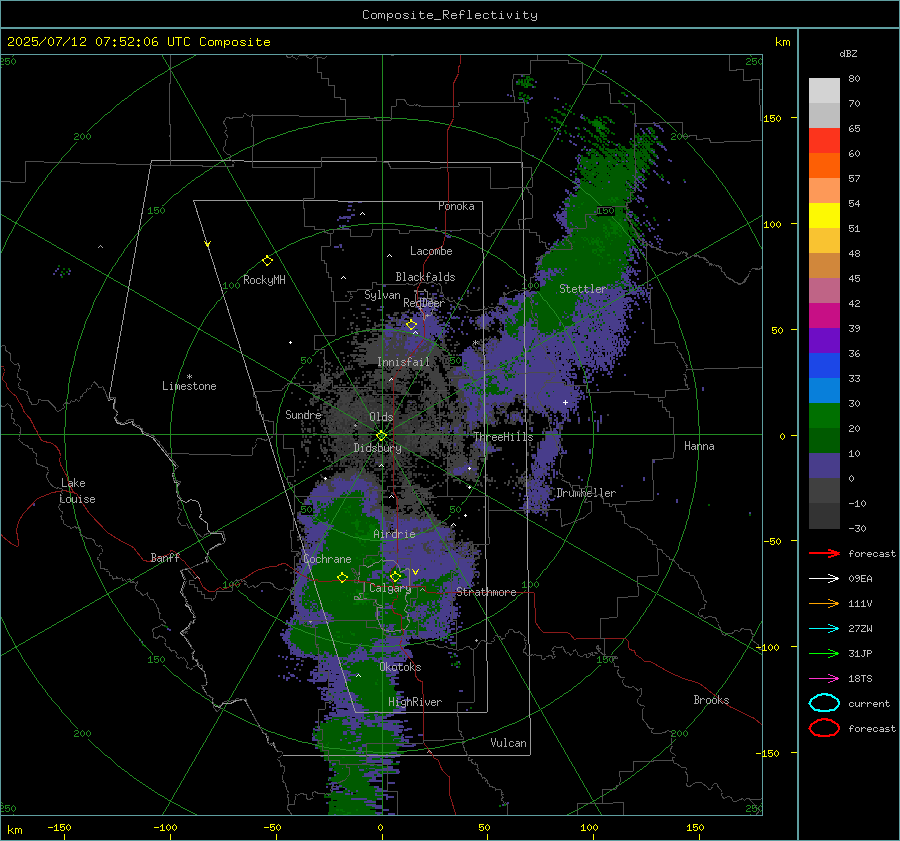Click the light grey top swatch near 80

click(x=824, y=90)
